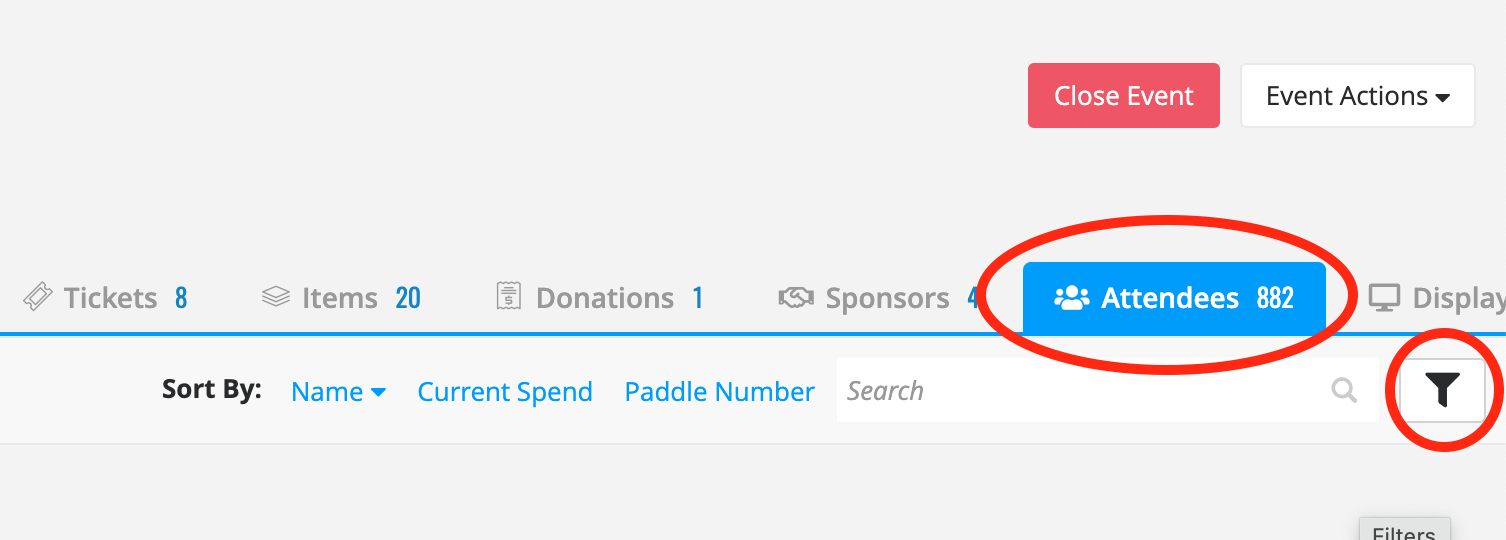Go to the Donations tab label

(605, 298)
